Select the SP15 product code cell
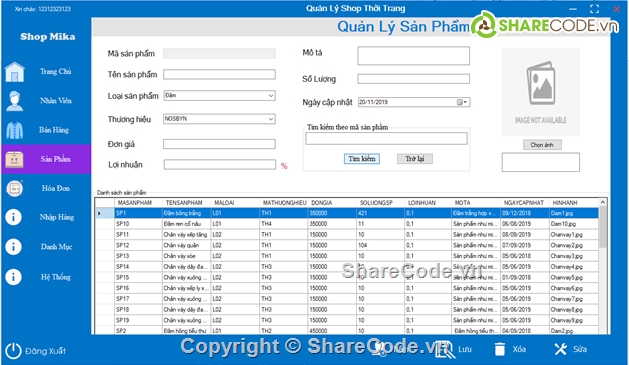 [x=138, y=277]
